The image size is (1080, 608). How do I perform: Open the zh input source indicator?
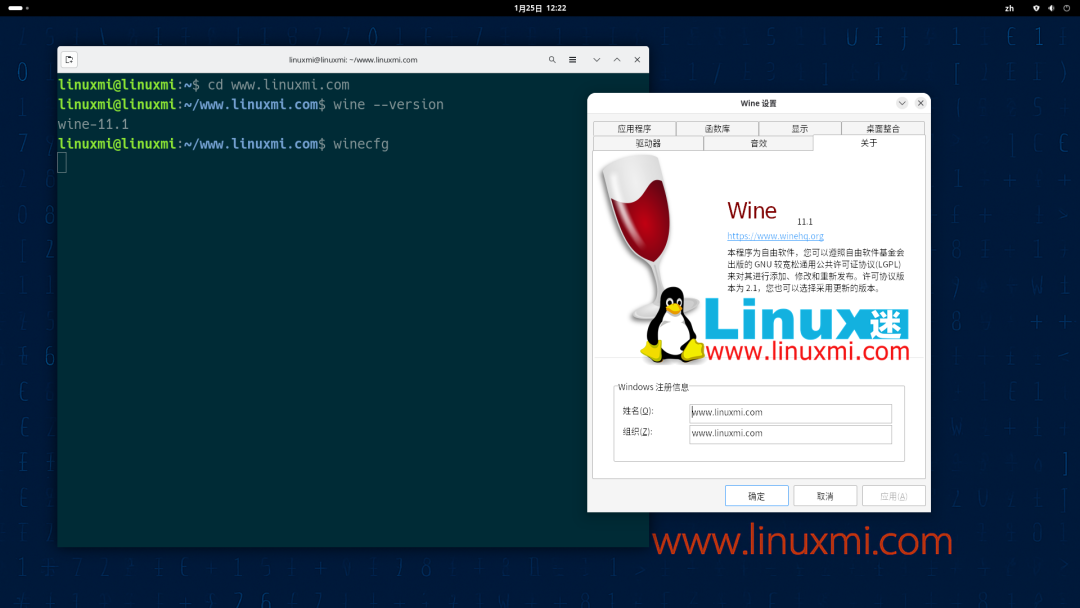(x=1009, y=8)
